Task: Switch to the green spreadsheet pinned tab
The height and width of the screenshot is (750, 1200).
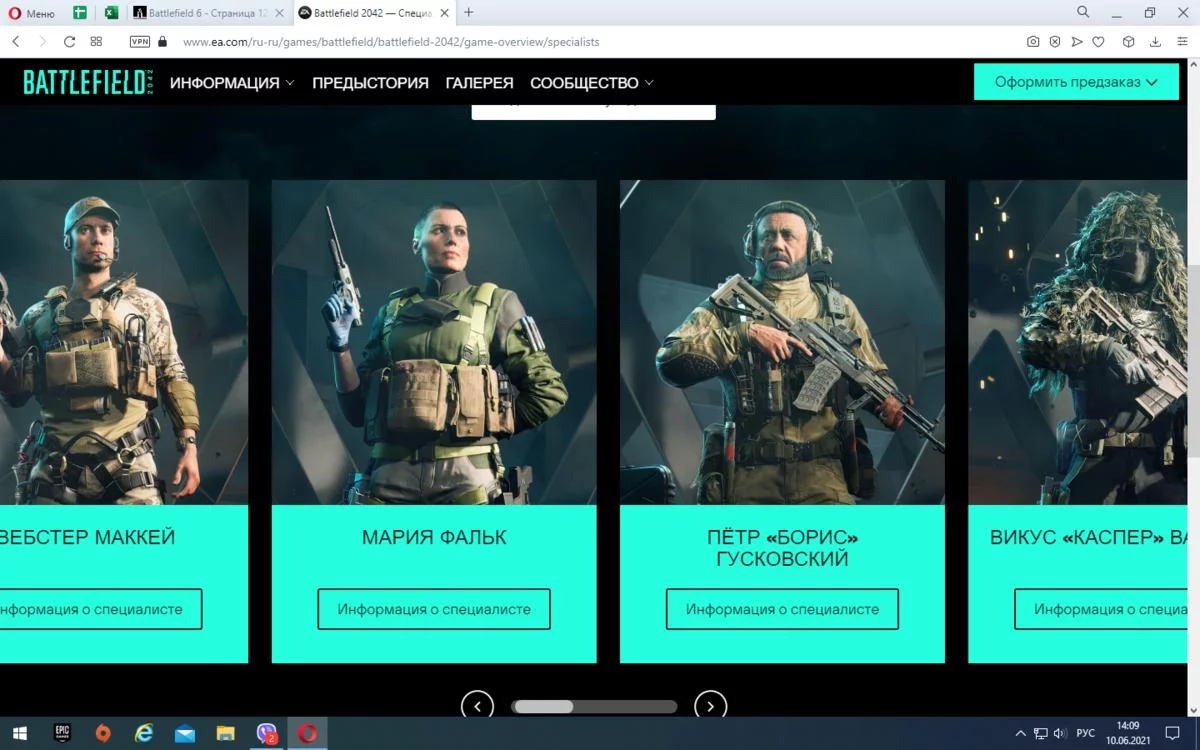Action: pyautogui.click(x=80, y=13)
